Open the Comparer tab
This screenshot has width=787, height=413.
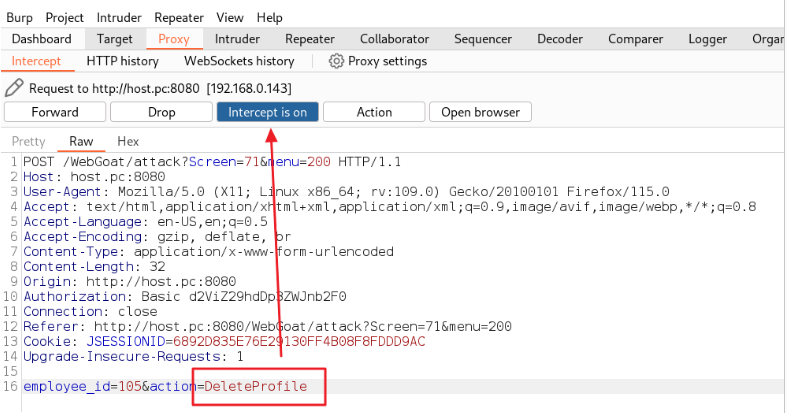tap(635, 39)
